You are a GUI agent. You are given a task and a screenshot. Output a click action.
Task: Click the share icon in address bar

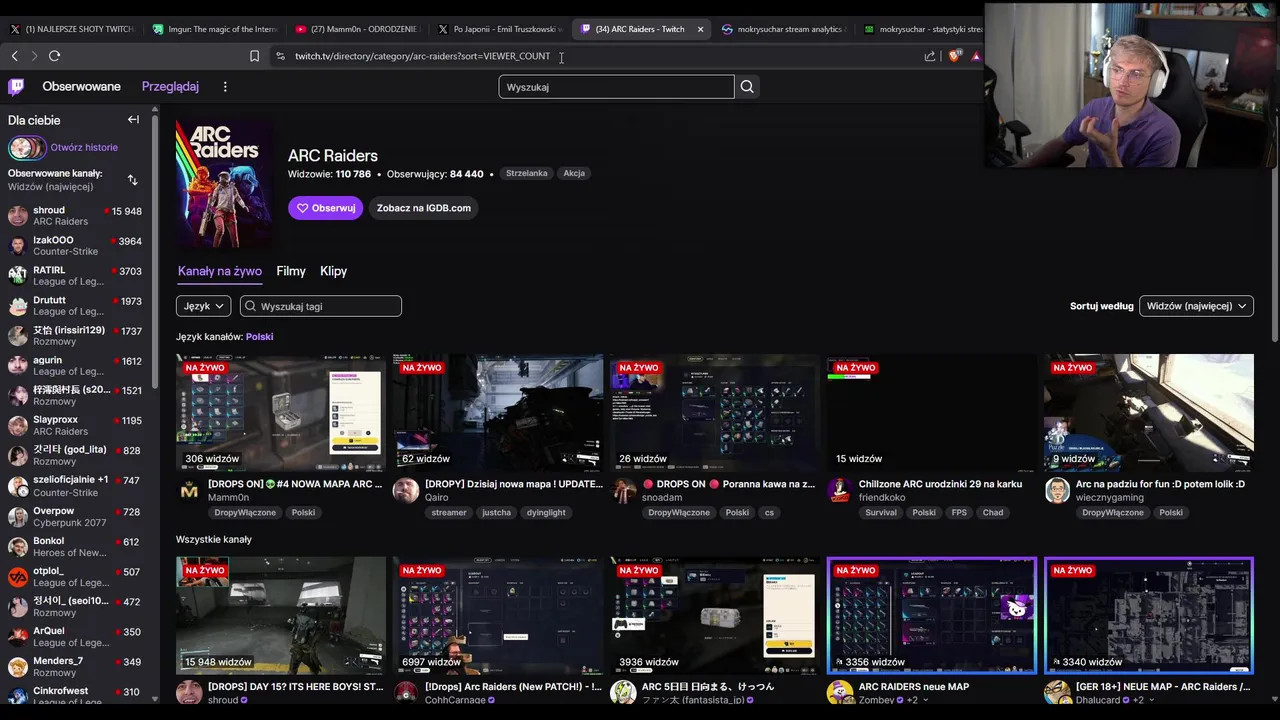[x=930, y=56]
